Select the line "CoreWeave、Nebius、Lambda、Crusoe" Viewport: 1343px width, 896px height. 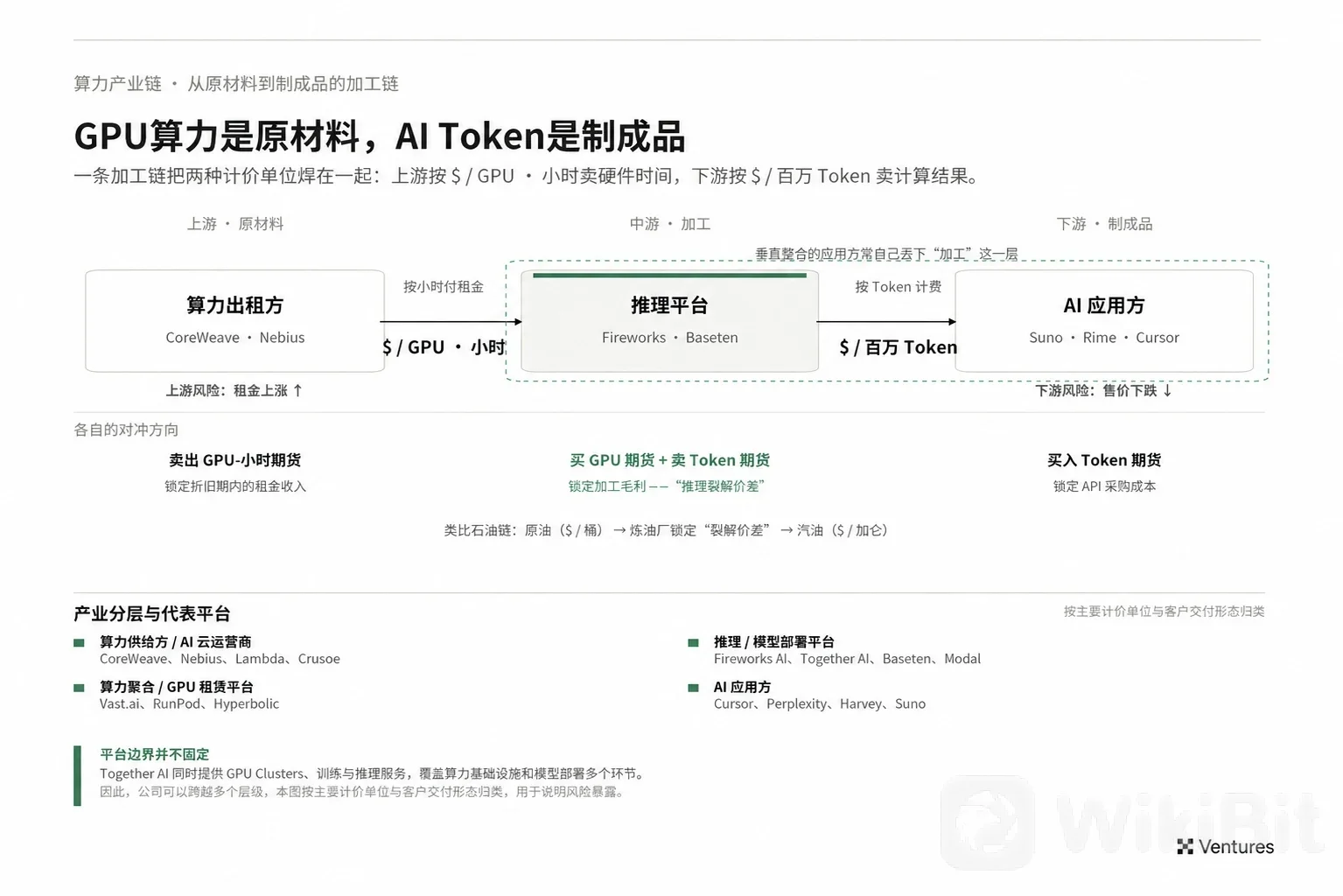coord(220,659)
